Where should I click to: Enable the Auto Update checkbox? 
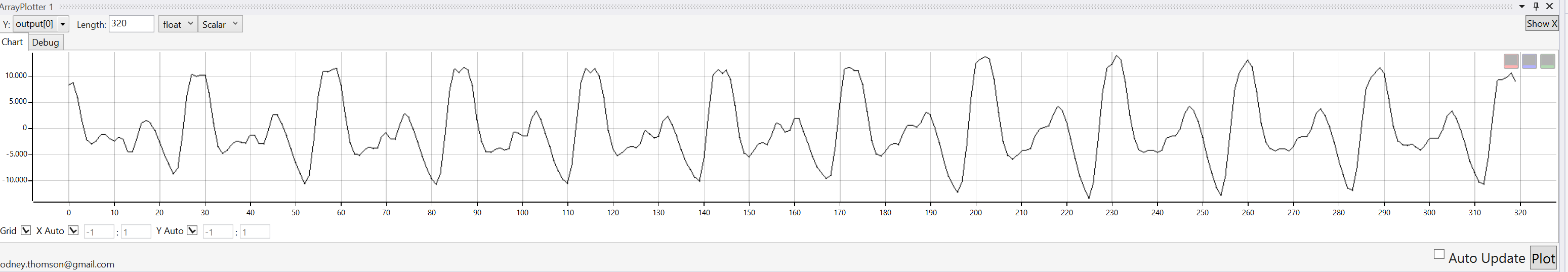pos(1439,254)
